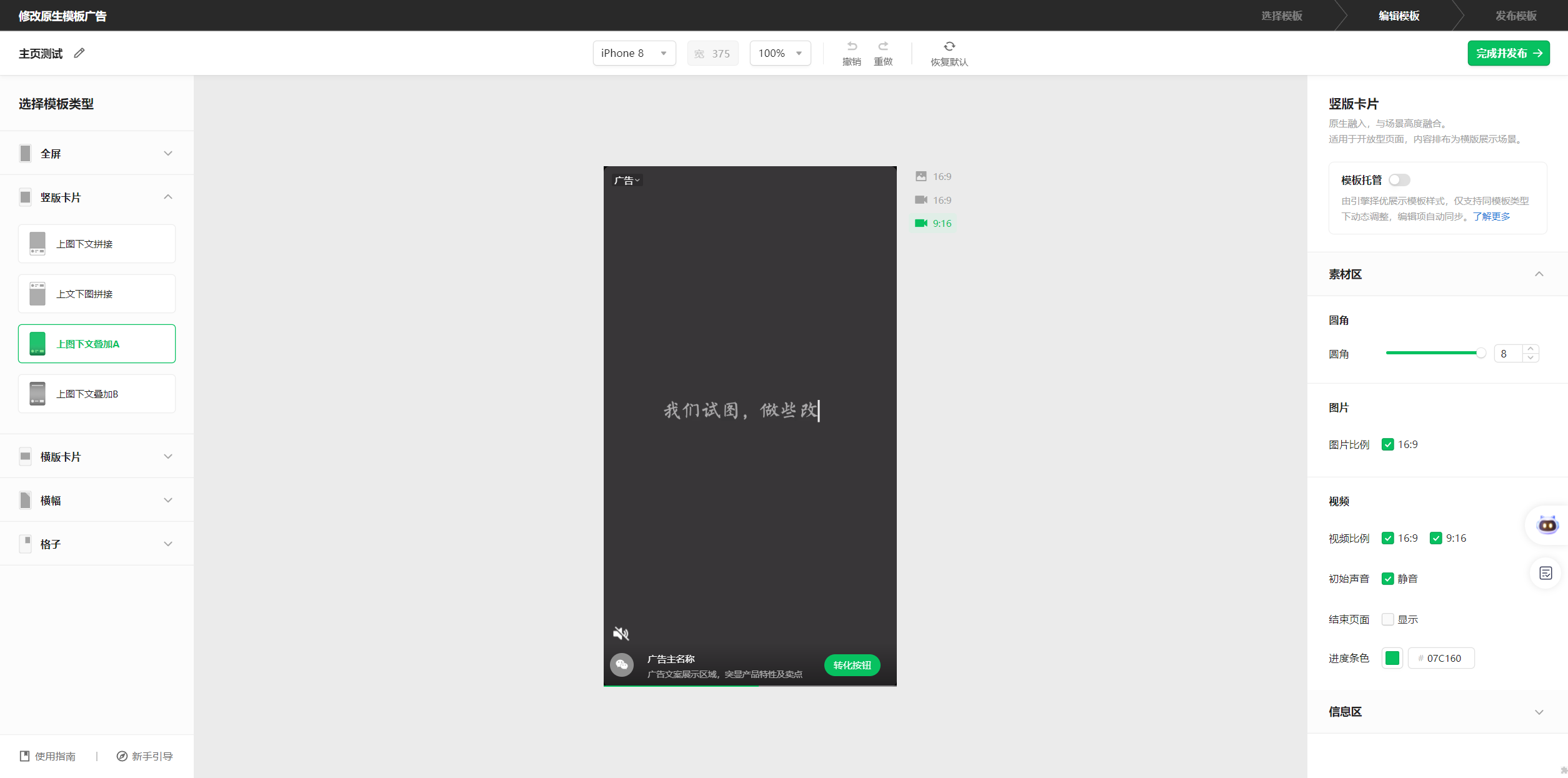Toggle the 模板托管 switch
The image size is (1568, 778).
(1399, 180)
